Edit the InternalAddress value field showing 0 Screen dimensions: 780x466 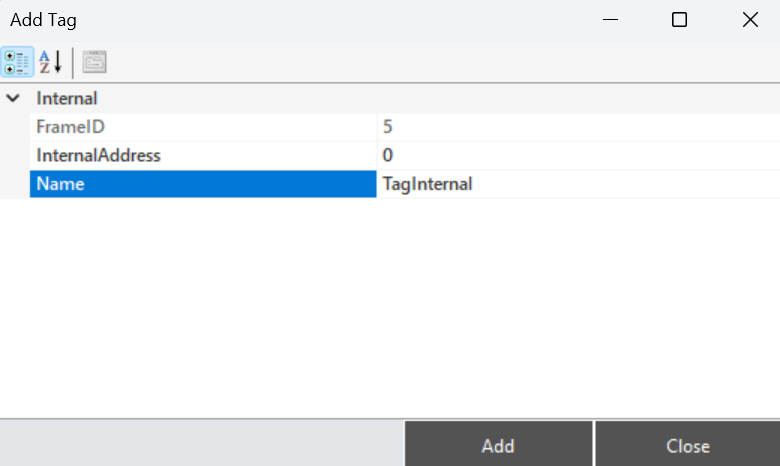tap(578, 156)
